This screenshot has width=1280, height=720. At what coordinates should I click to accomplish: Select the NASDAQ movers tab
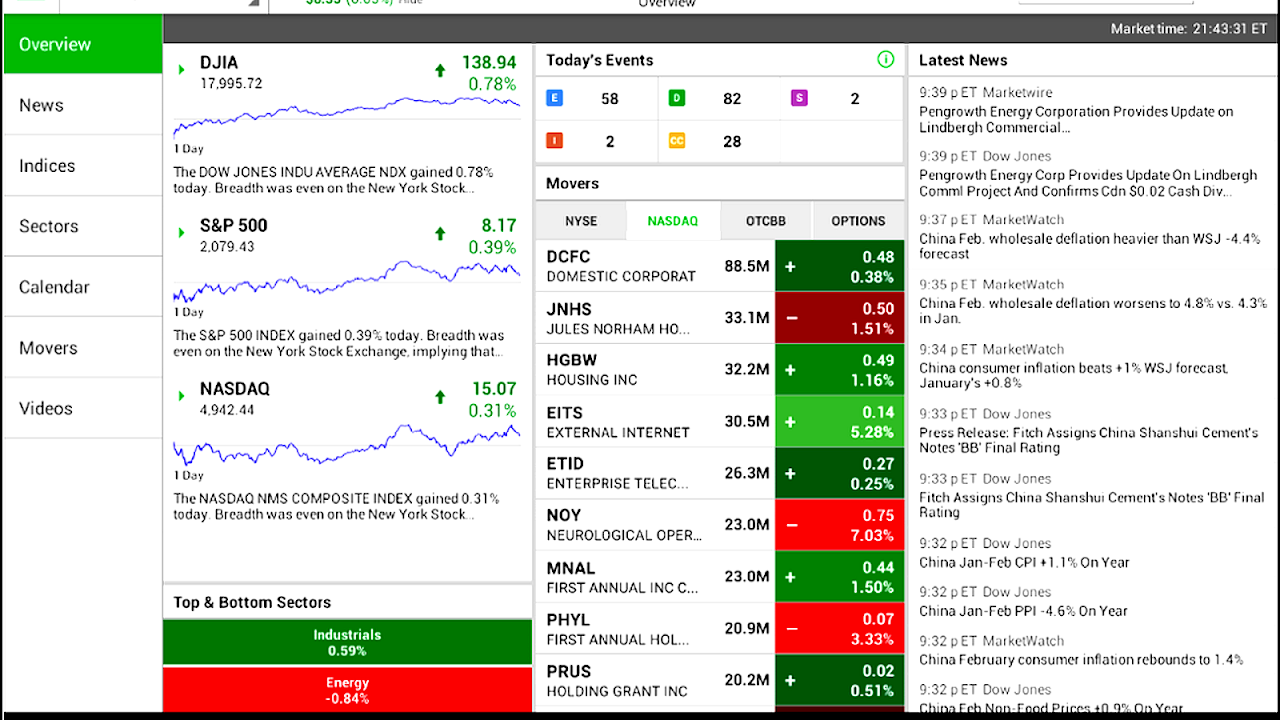click(x=673, y=221)
